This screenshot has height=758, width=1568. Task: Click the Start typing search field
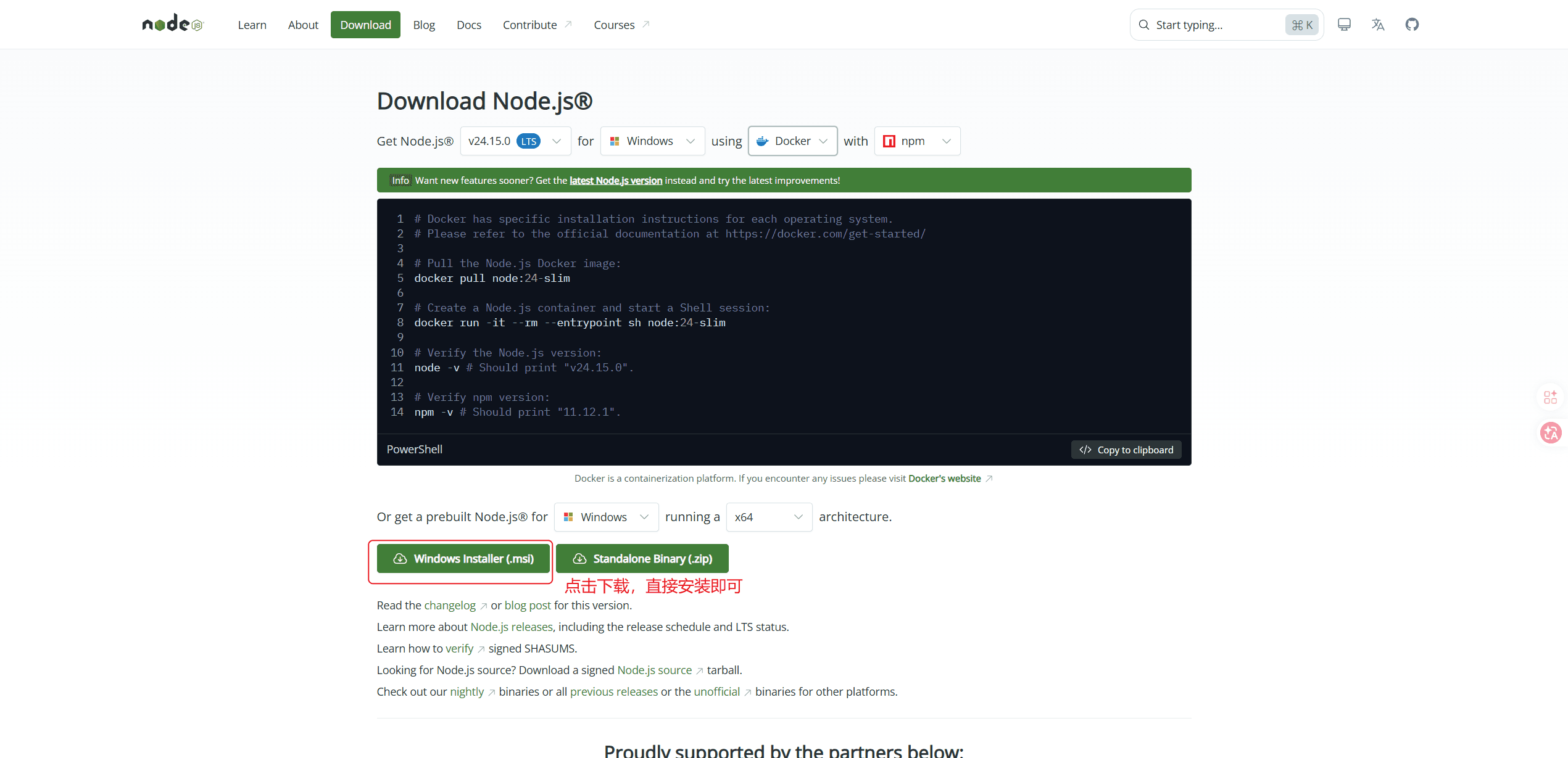1227,25
